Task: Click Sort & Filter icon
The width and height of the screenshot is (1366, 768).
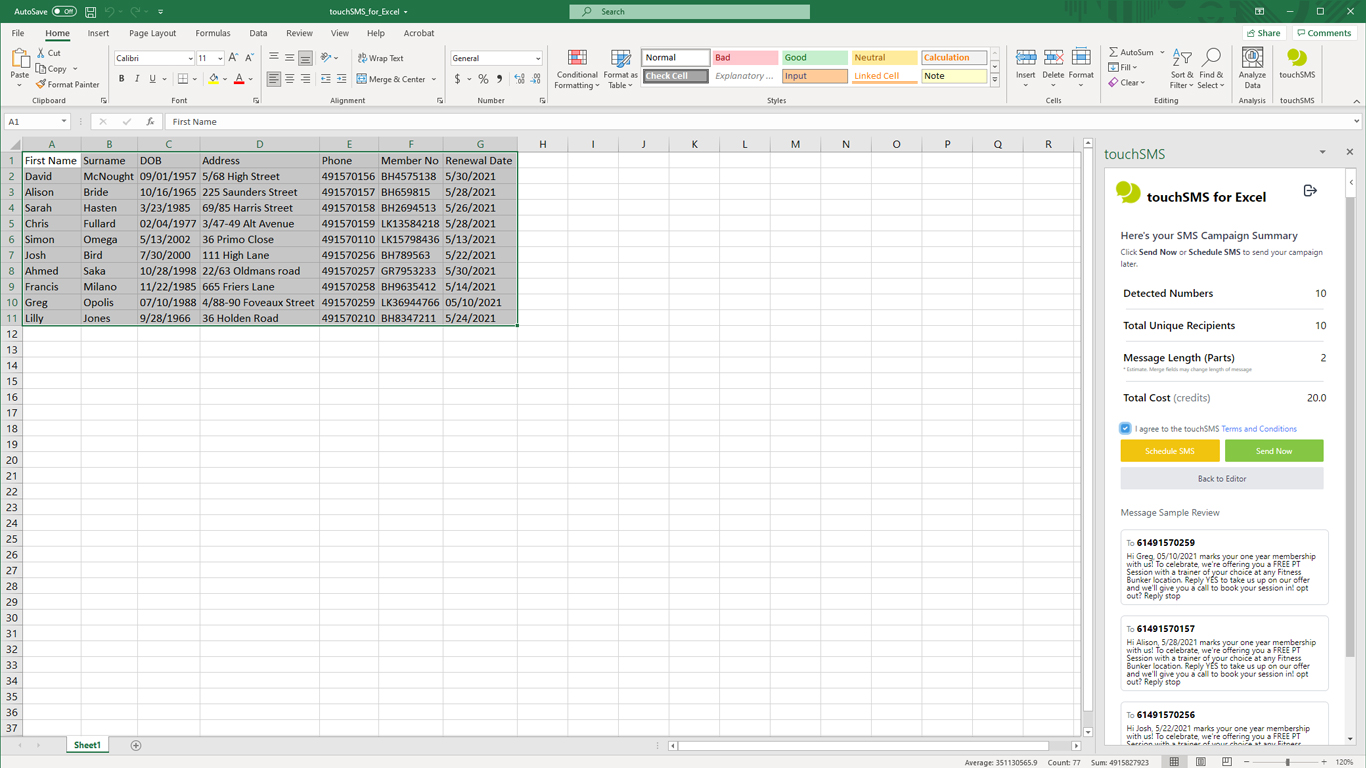Action: [x=1182, y=68]
